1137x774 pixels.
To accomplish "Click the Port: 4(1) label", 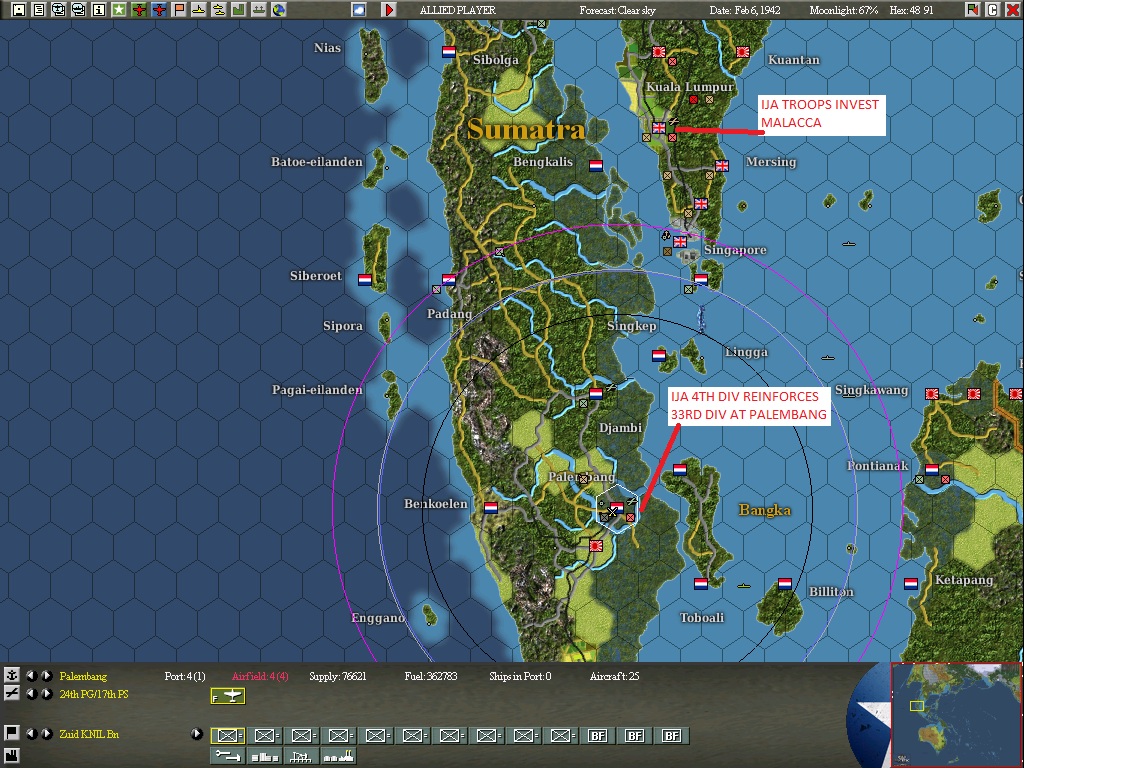I will 185,676.
